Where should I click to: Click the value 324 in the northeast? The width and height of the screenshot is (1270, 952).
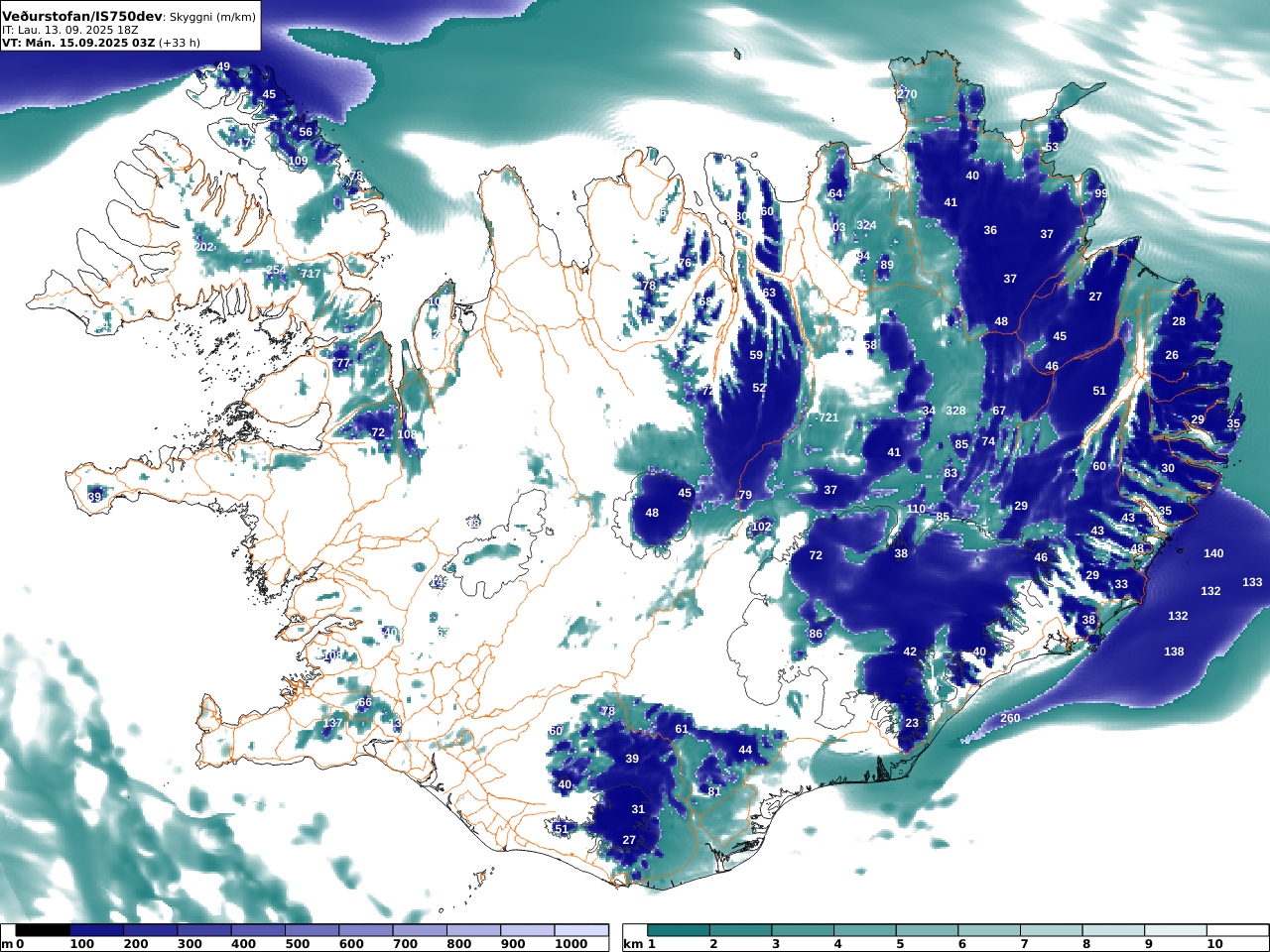(x=866, y=225)
